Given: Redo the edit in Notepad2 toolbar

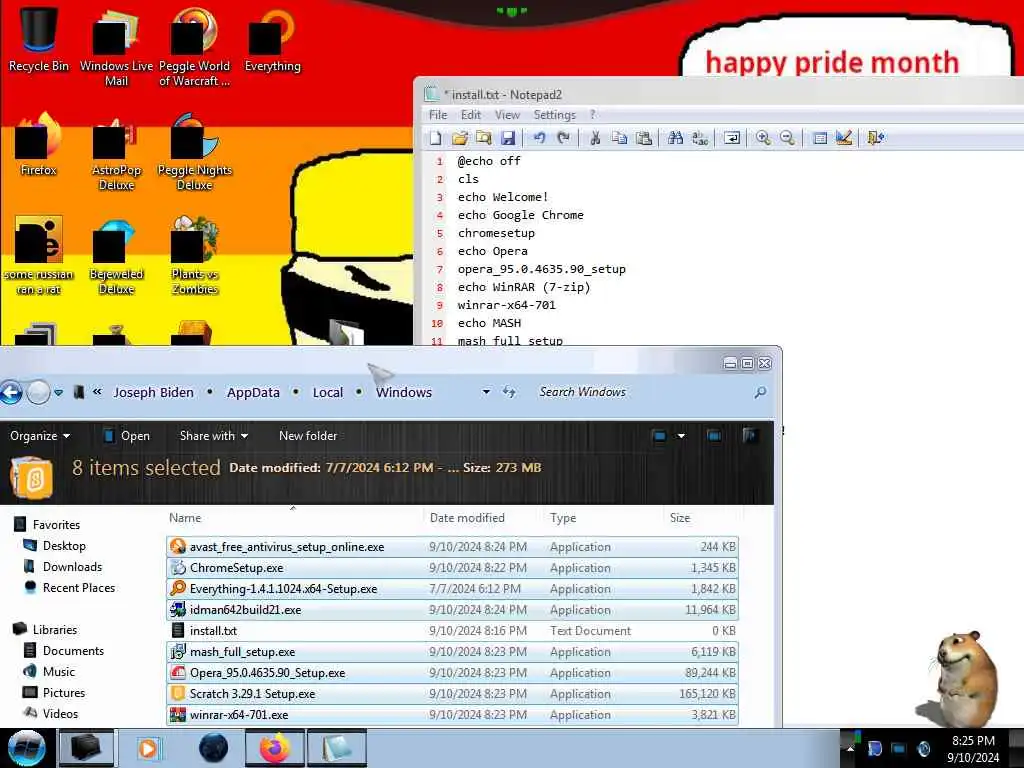Looking at the screenshot, I should pyautogui.click(x=564, y=138).
